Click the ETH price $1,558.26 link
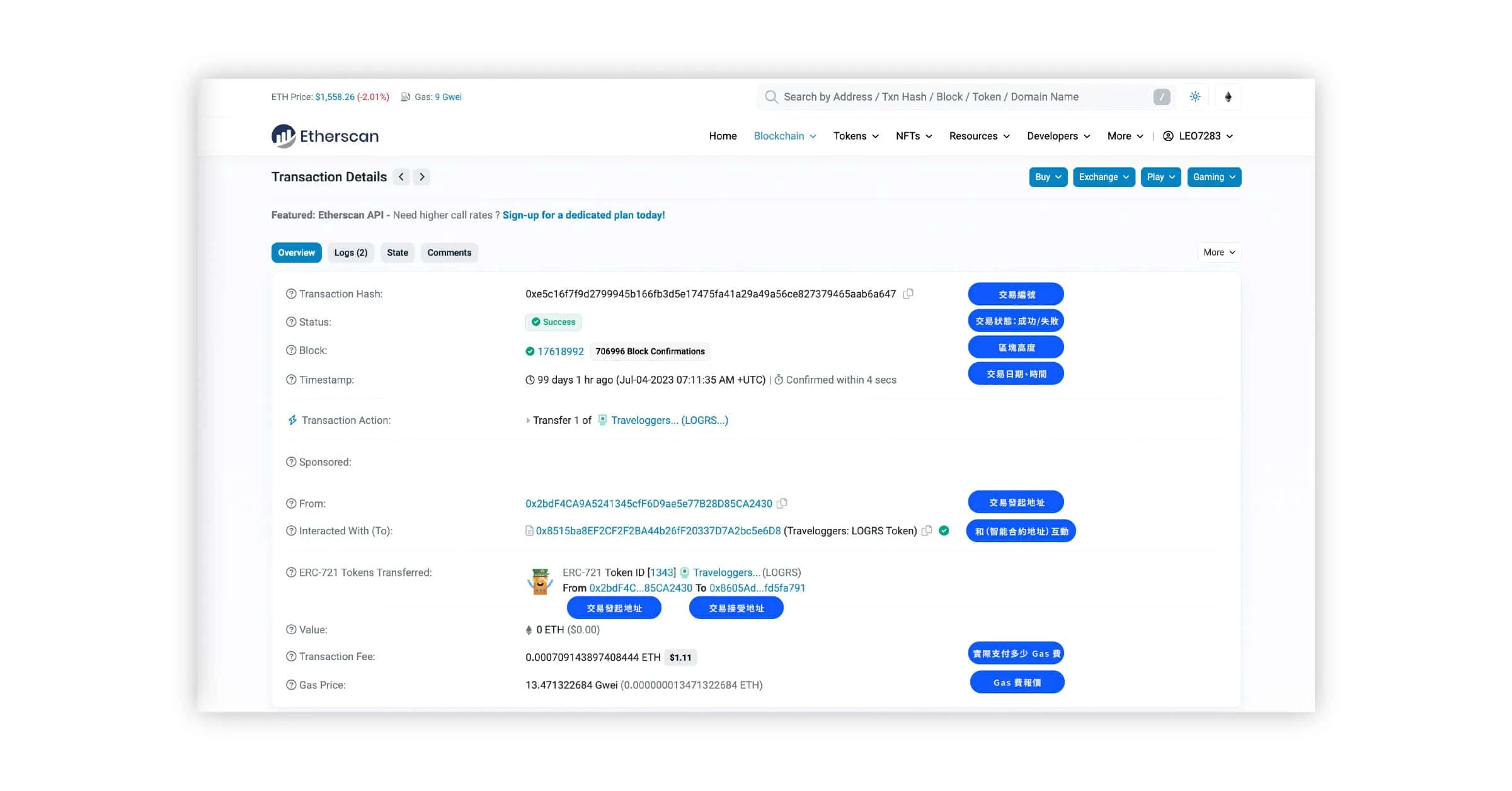Image resolution: width=1512 pixels, height=791 pixels. [x=335, y=97]
